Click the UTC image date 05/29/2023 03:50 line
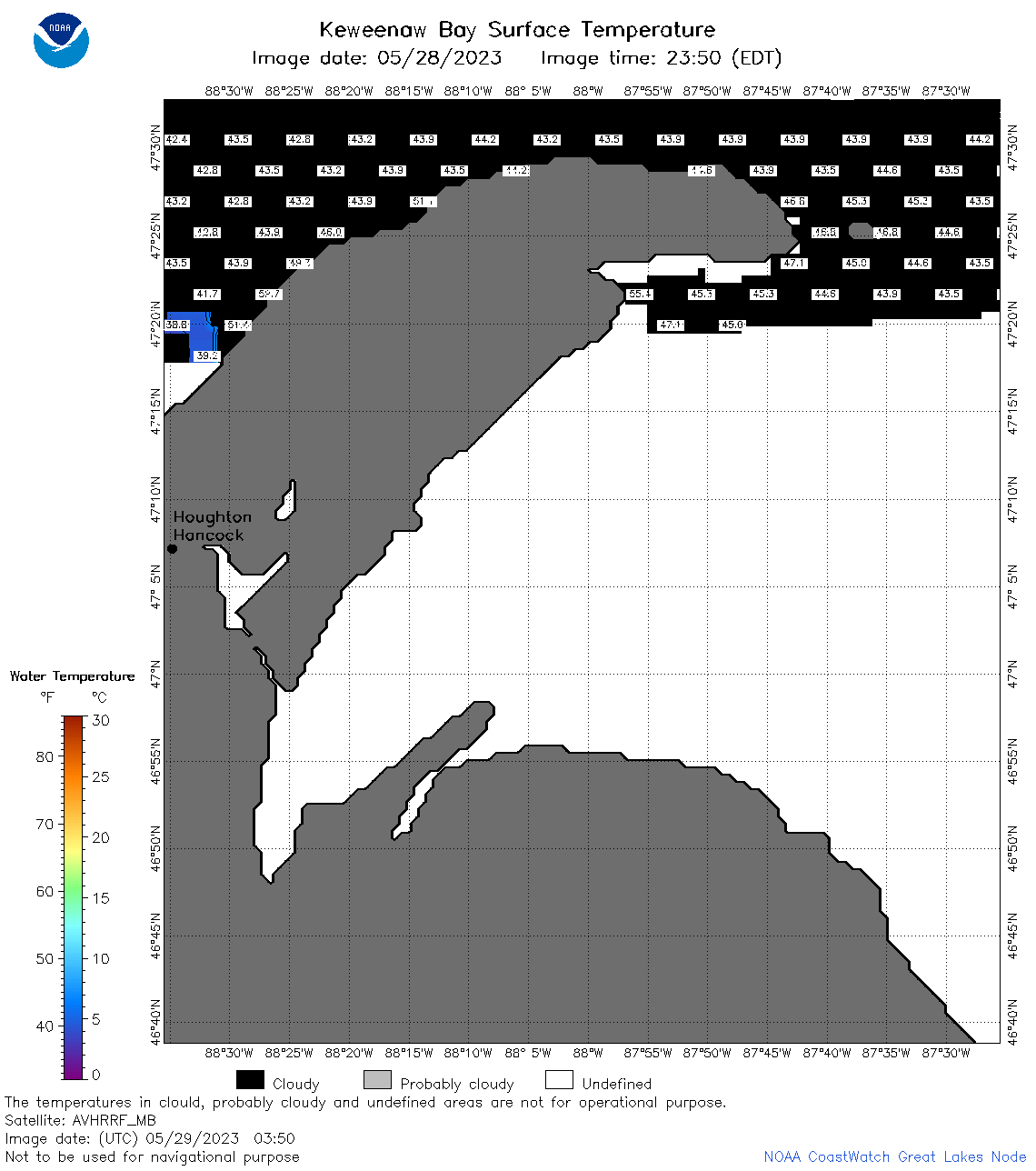The width and height of the screenshot is (1036, 1171). tap(150, 1138)
